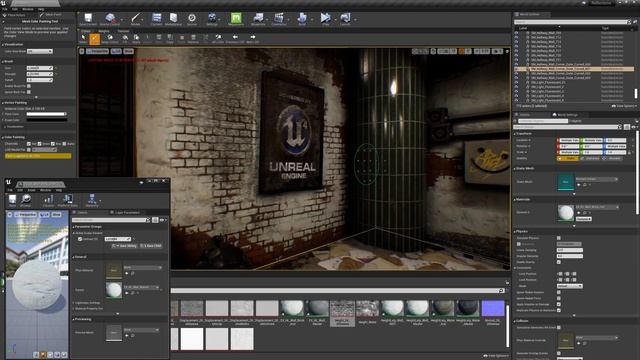Click the Play toolbar icon
This screenshot has width=640, height=360.
(325, 19)
